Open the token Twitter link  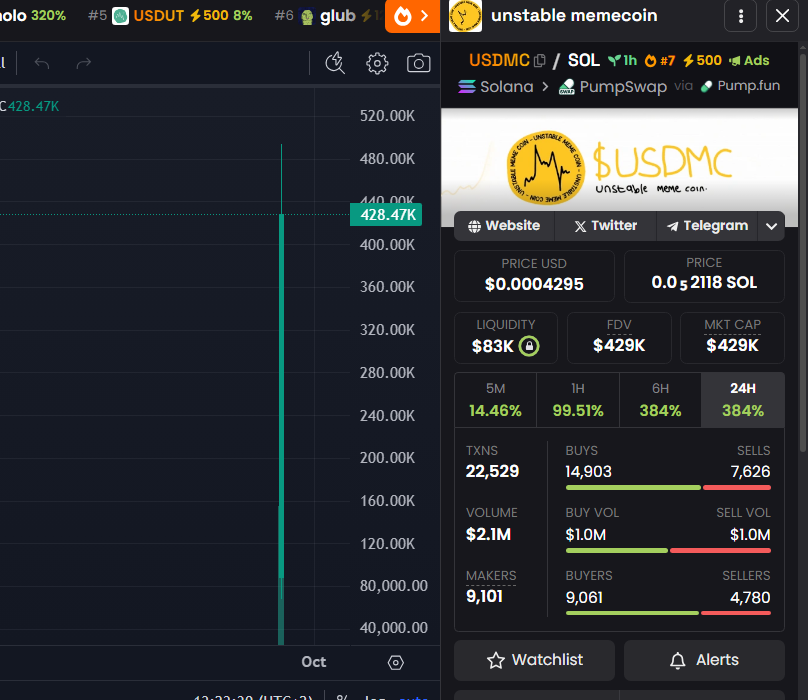pos(605,226)
